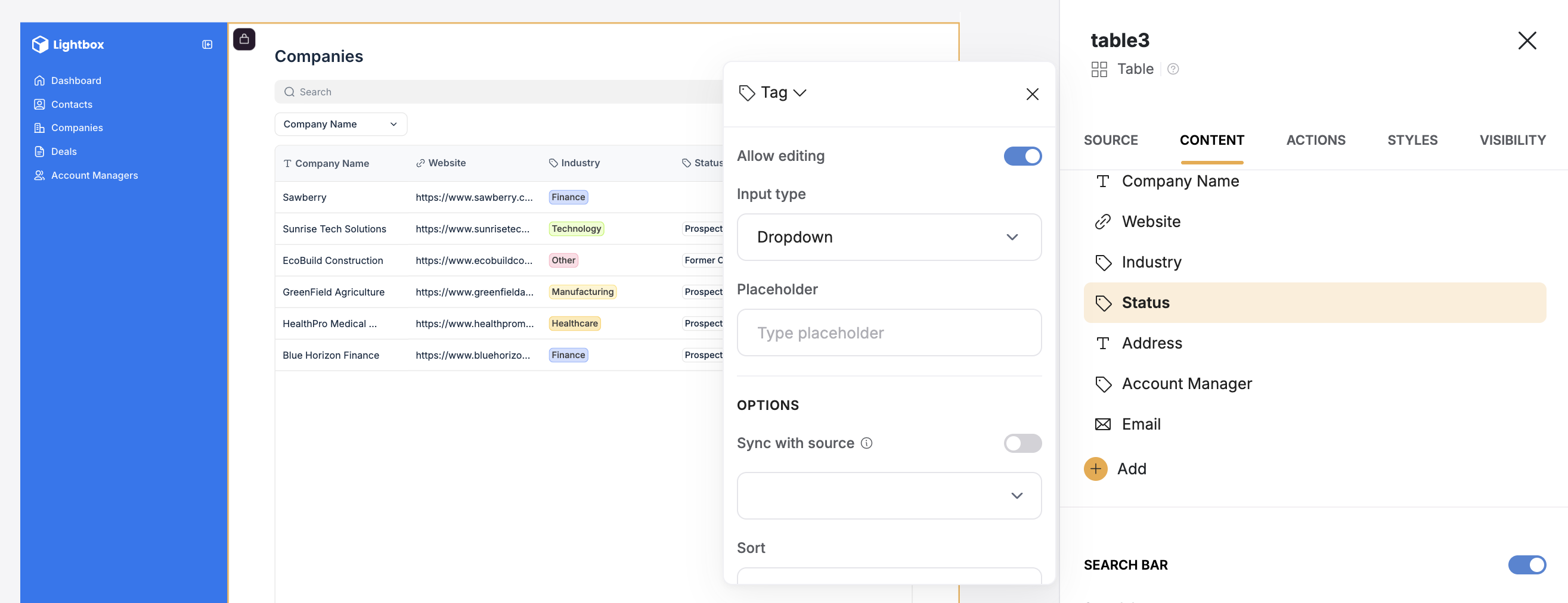Select the Account Manager field row
The width and height of the screenshot is (1568, 603).
tap(1315, 384)
